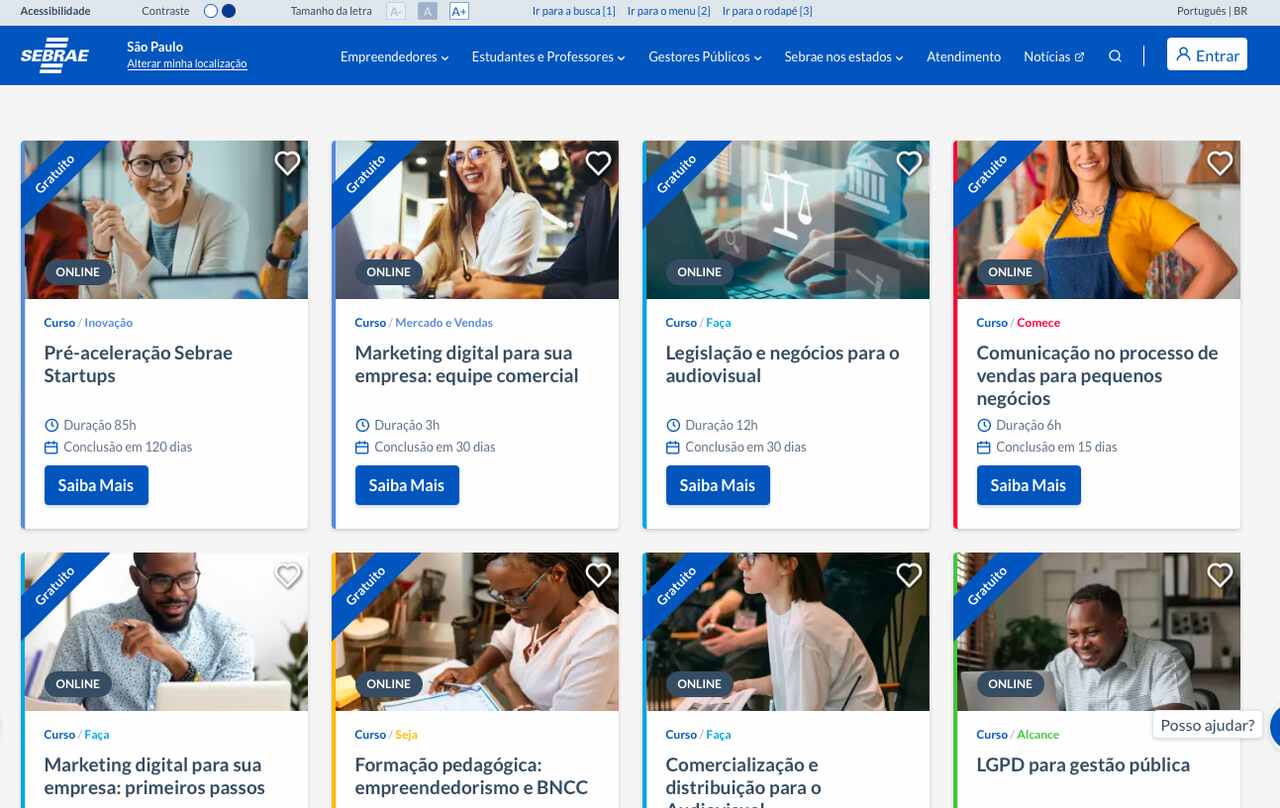Click the Duração 12h text
Viewport: 1280px width, 808px height.
[x=722, y=425]
